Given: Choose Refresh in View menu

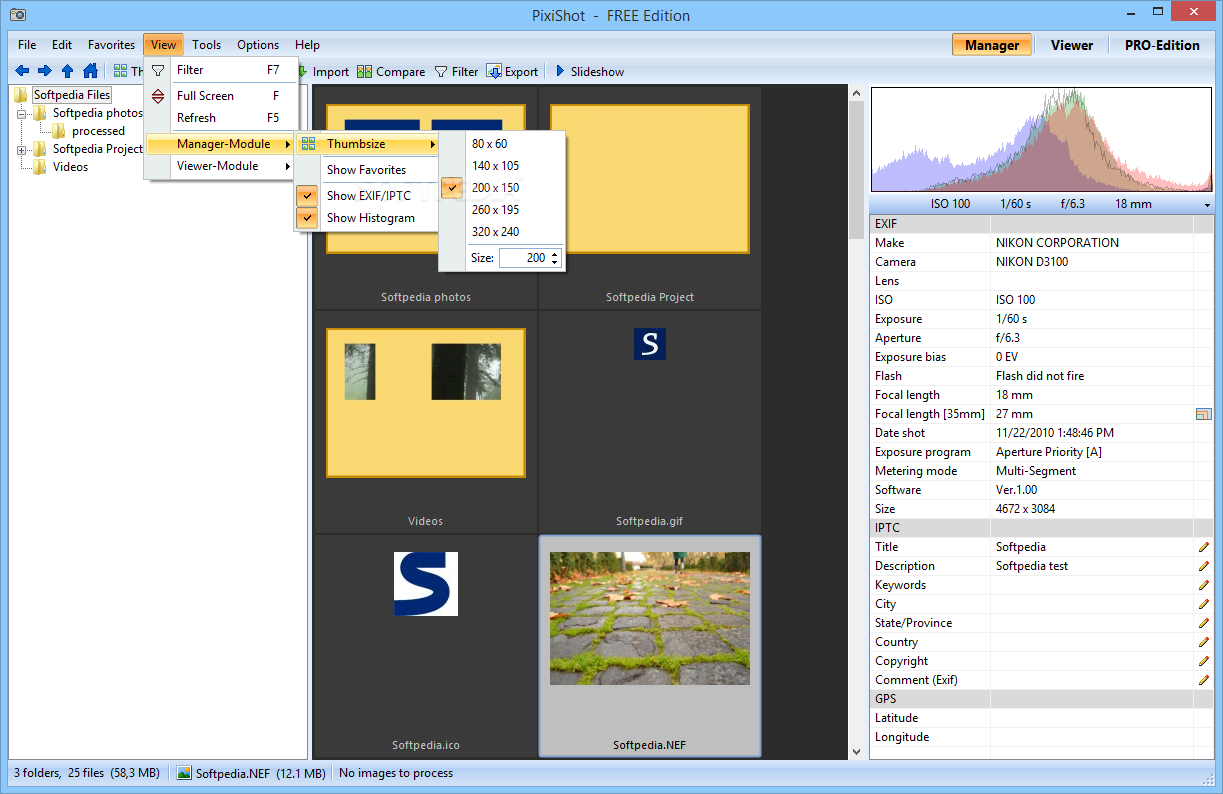Looking at the screenshot, I should tap(221, 118).
